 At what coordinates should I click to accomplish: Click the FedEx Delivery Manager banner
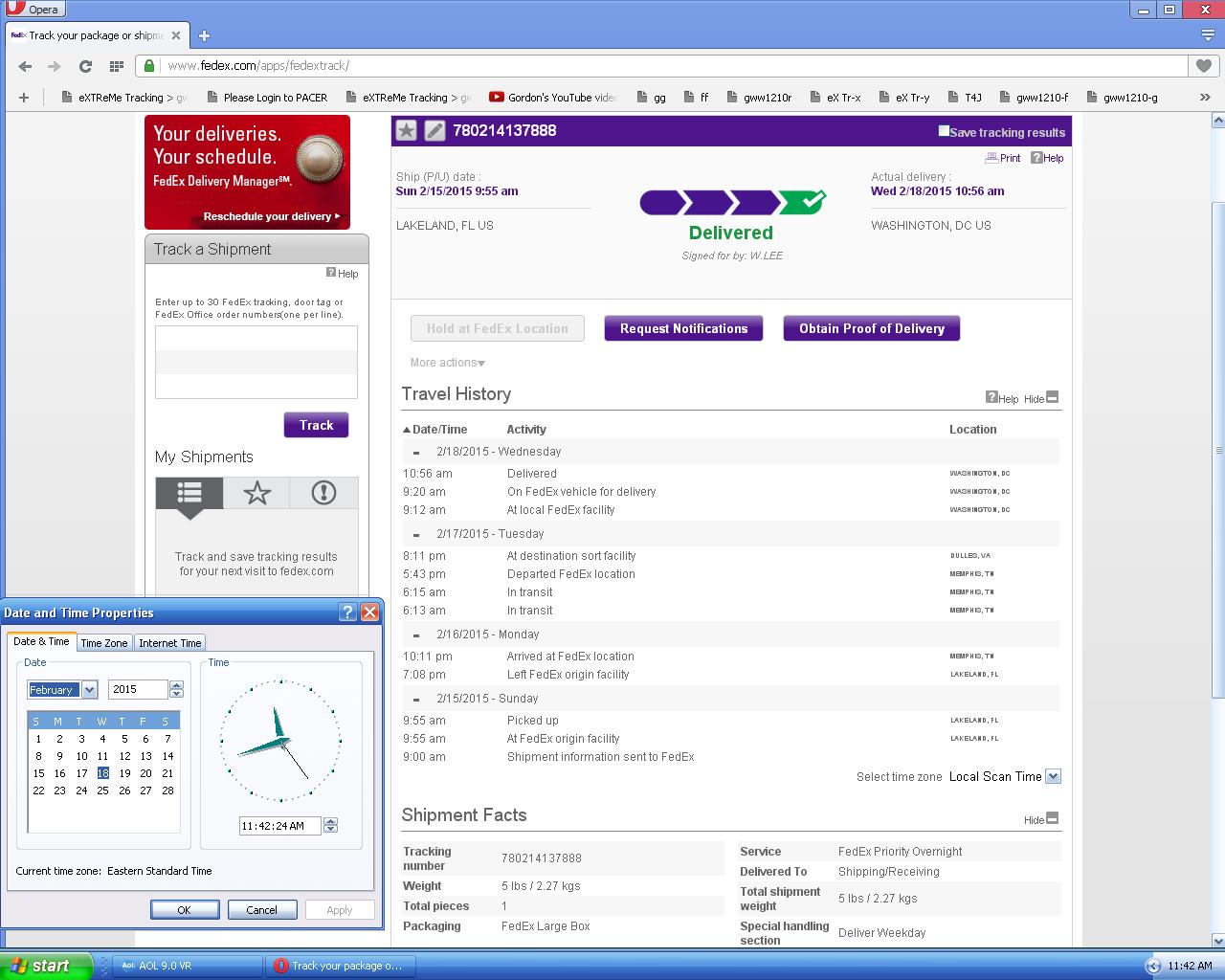tap(247, 172)
